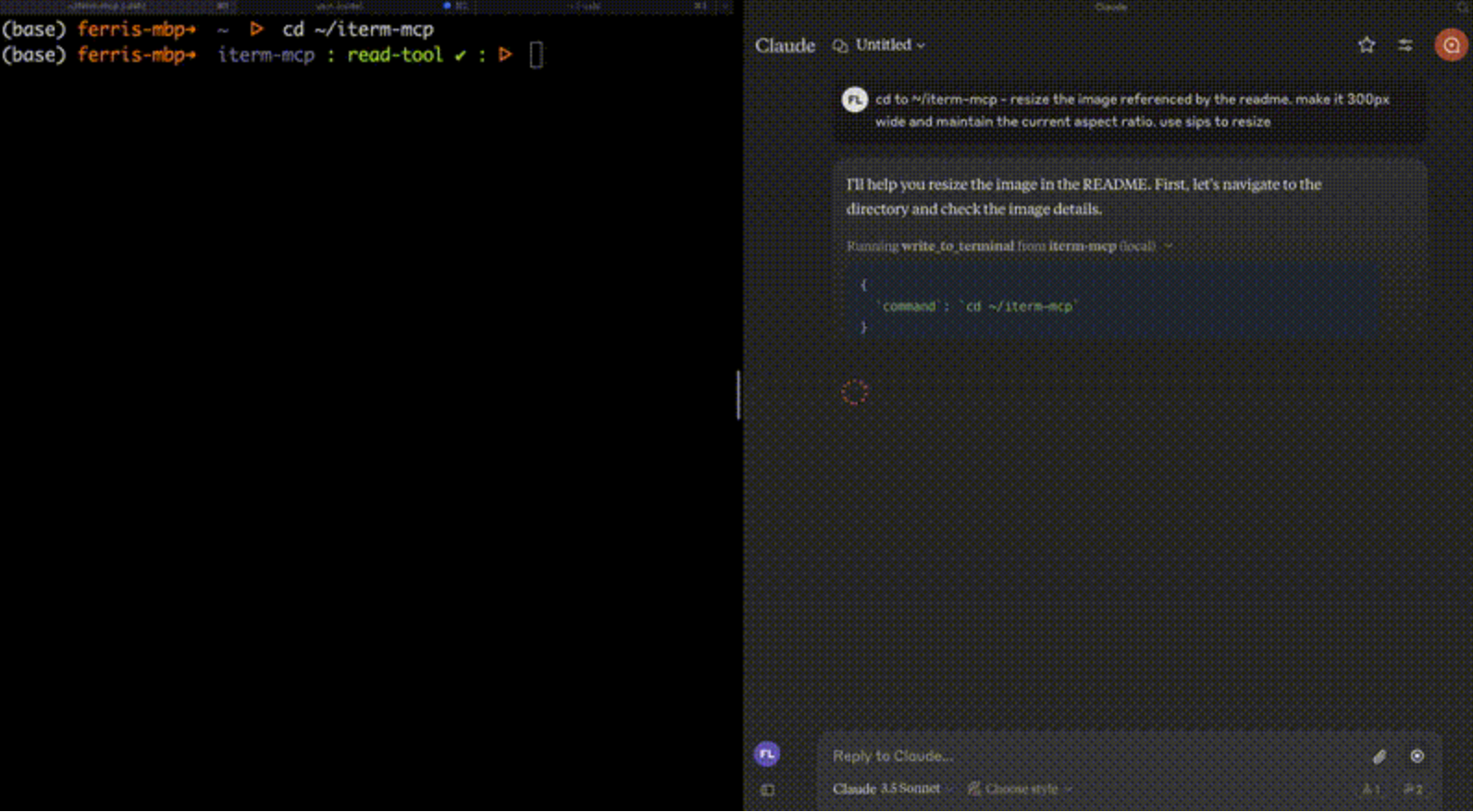Star this Claude conversation
Viewport: 1473px width, 812px height.
pos(1366,44)
